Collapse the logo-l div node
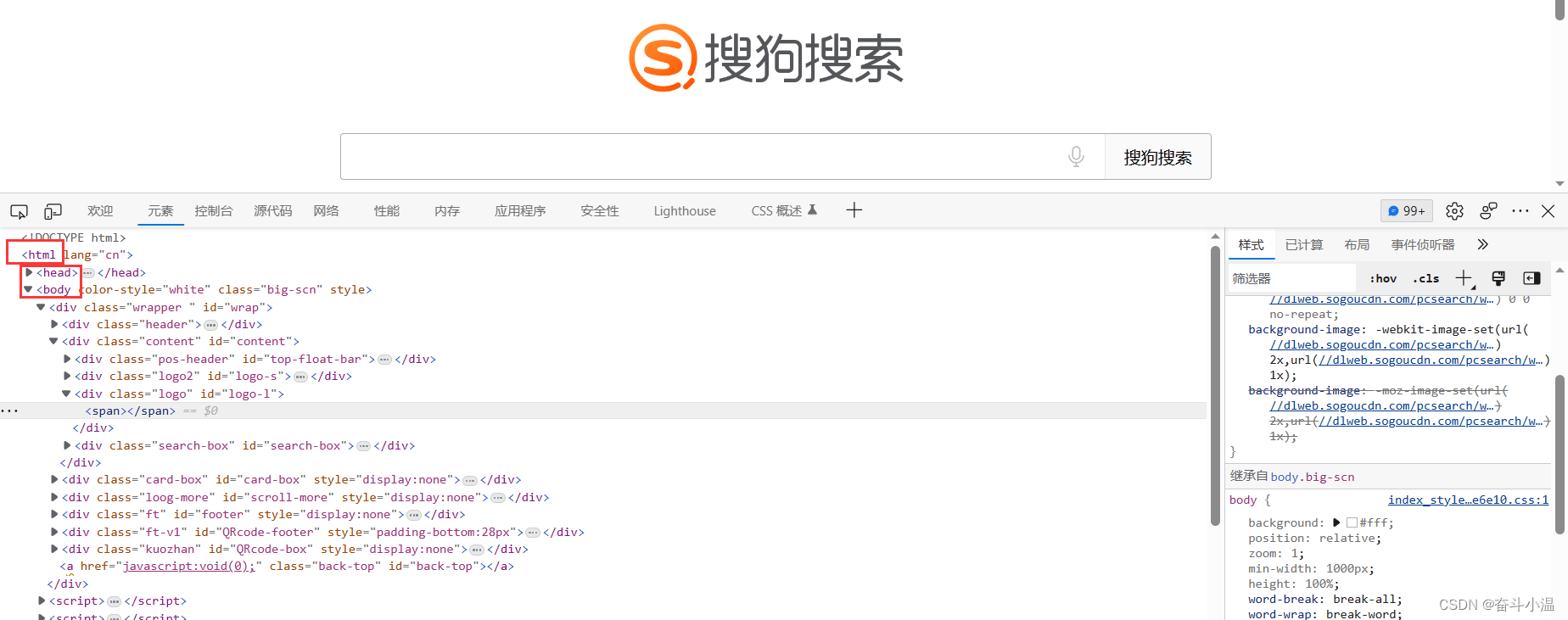This screenshot has width=1568, height=620. pyautogui.click(x=66, y=394)
